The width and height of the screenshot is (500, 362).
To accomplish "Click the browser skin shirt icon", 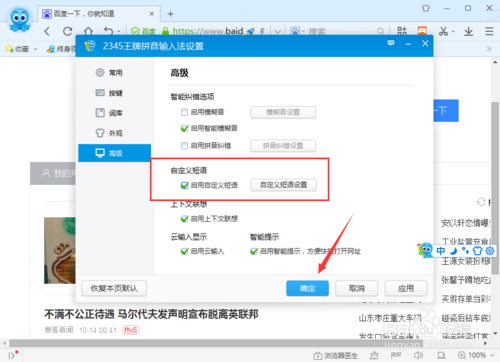I will (x=426, y=8).
